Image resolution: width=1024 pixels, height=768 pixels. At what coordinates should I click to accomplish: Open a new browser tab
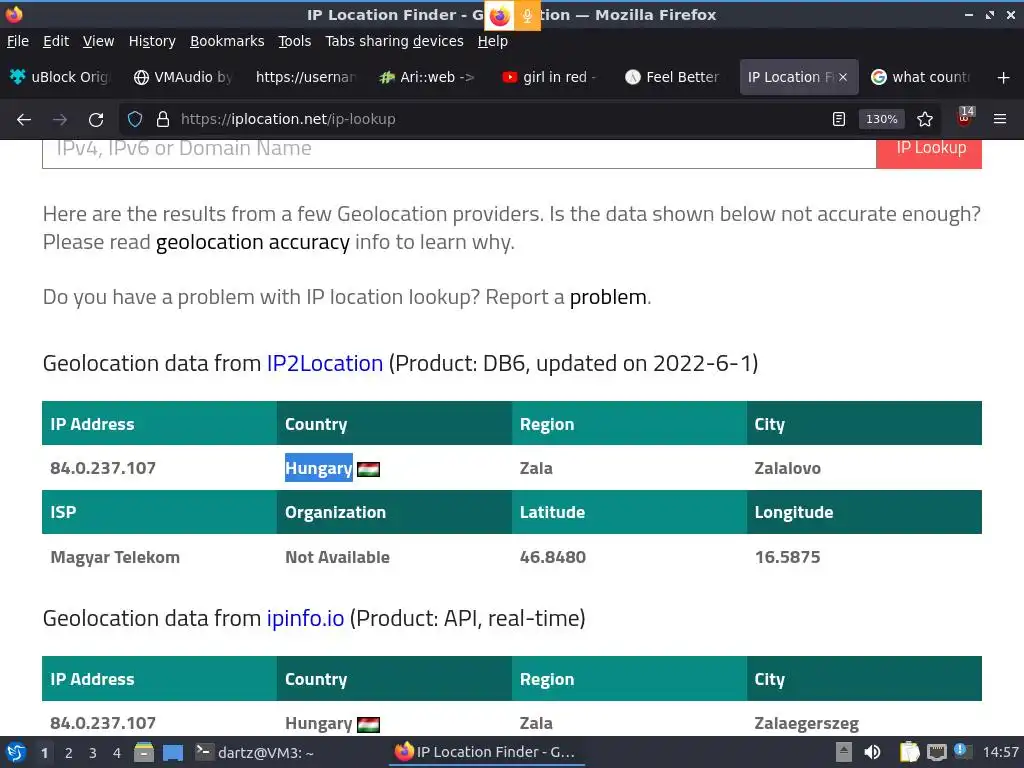click(1004, 78)
